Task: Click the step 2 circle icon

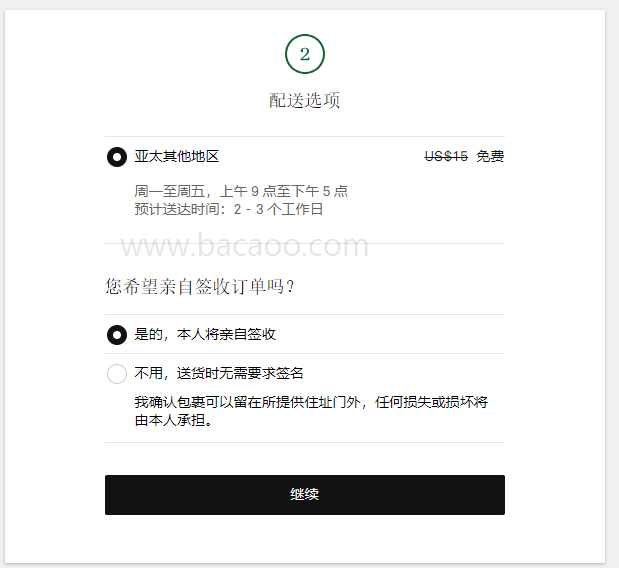Action: tap(305, 54)
